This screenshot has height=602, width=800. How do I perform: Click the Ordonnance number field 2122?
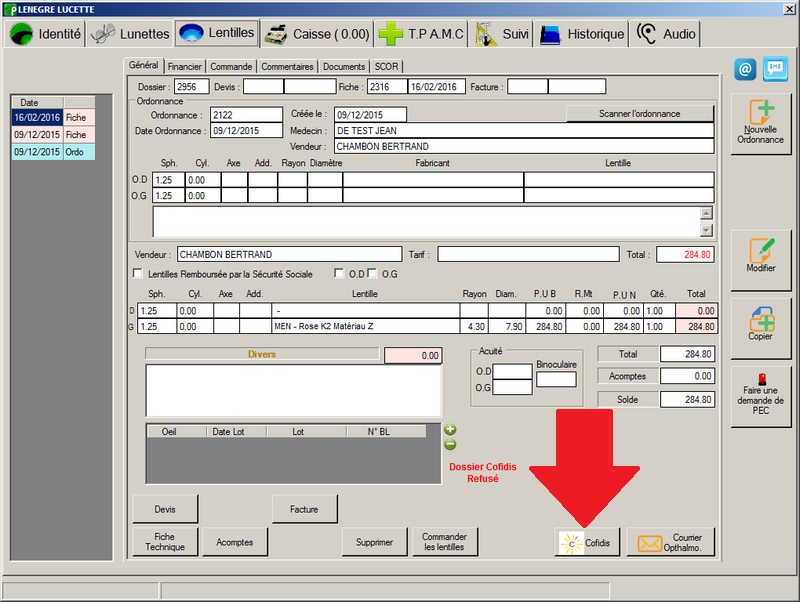[x=246, y=115]
